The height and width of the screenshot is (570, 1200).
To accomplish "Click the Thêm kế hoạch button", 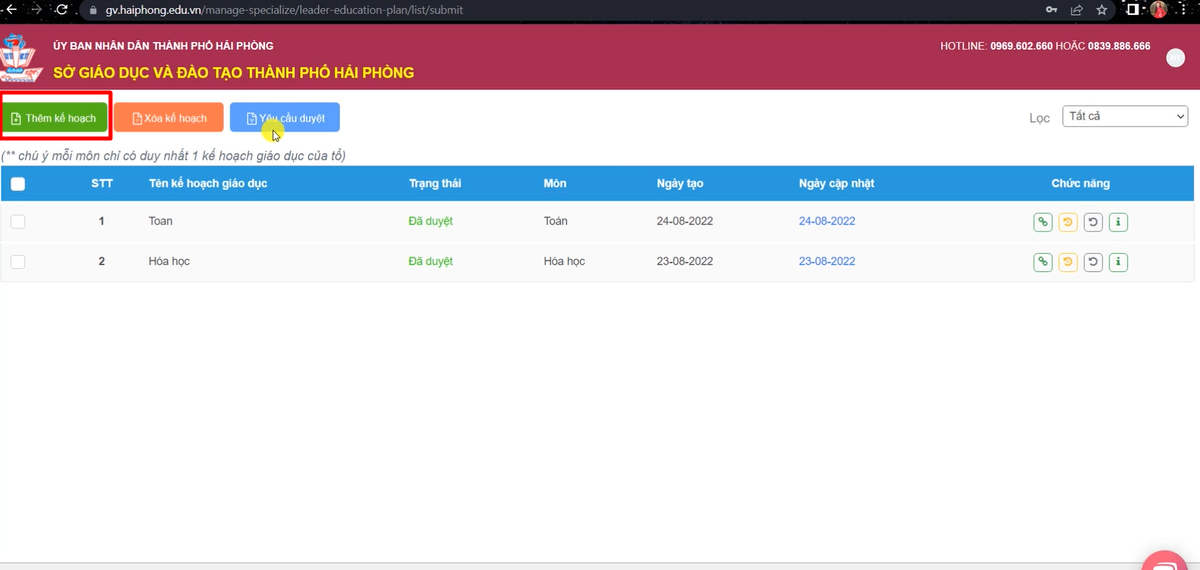I will (x=54, y=118).
